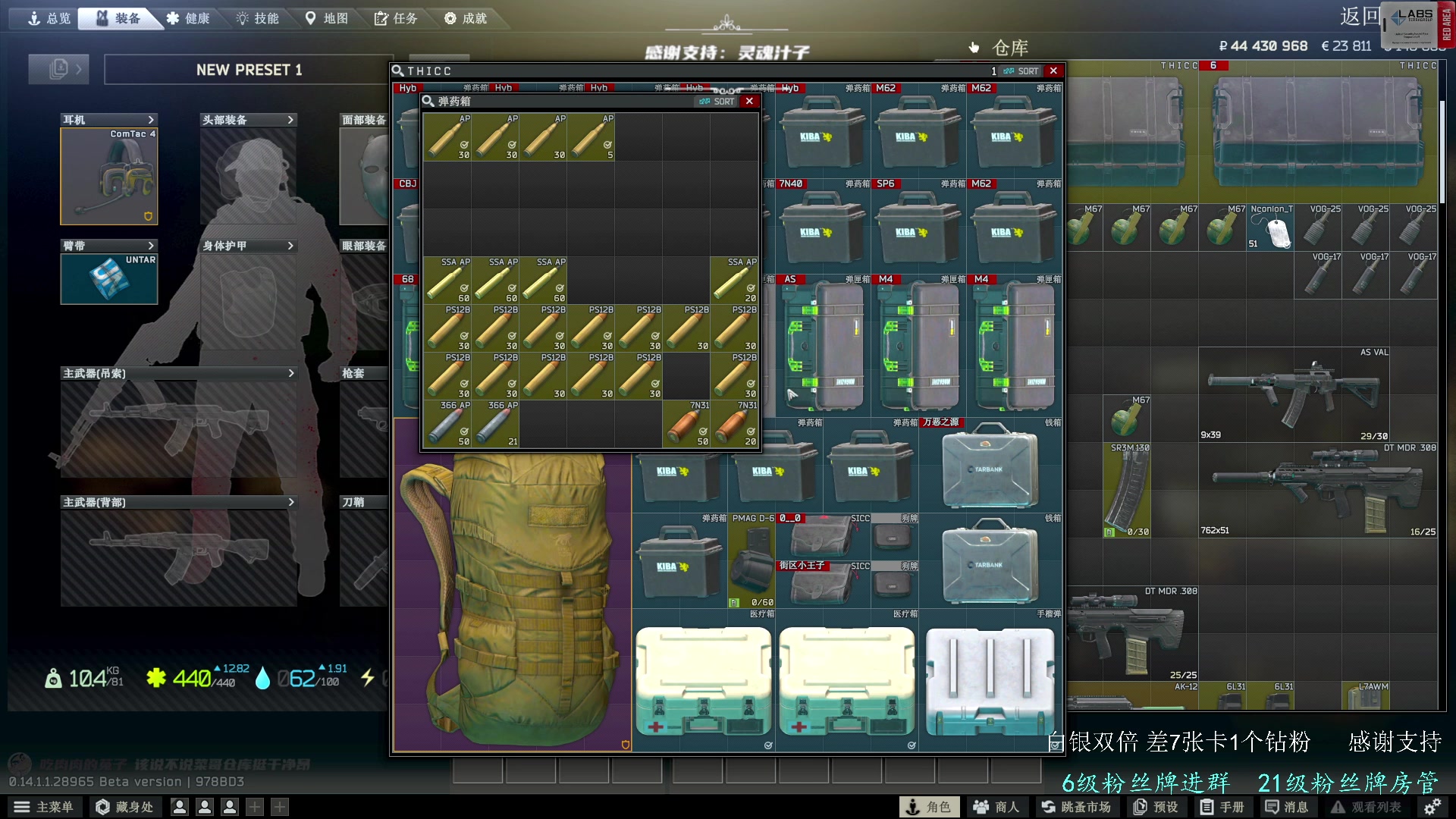Open the 街区小王子 tagged SICC case
1456x819 pixels.
823,585
